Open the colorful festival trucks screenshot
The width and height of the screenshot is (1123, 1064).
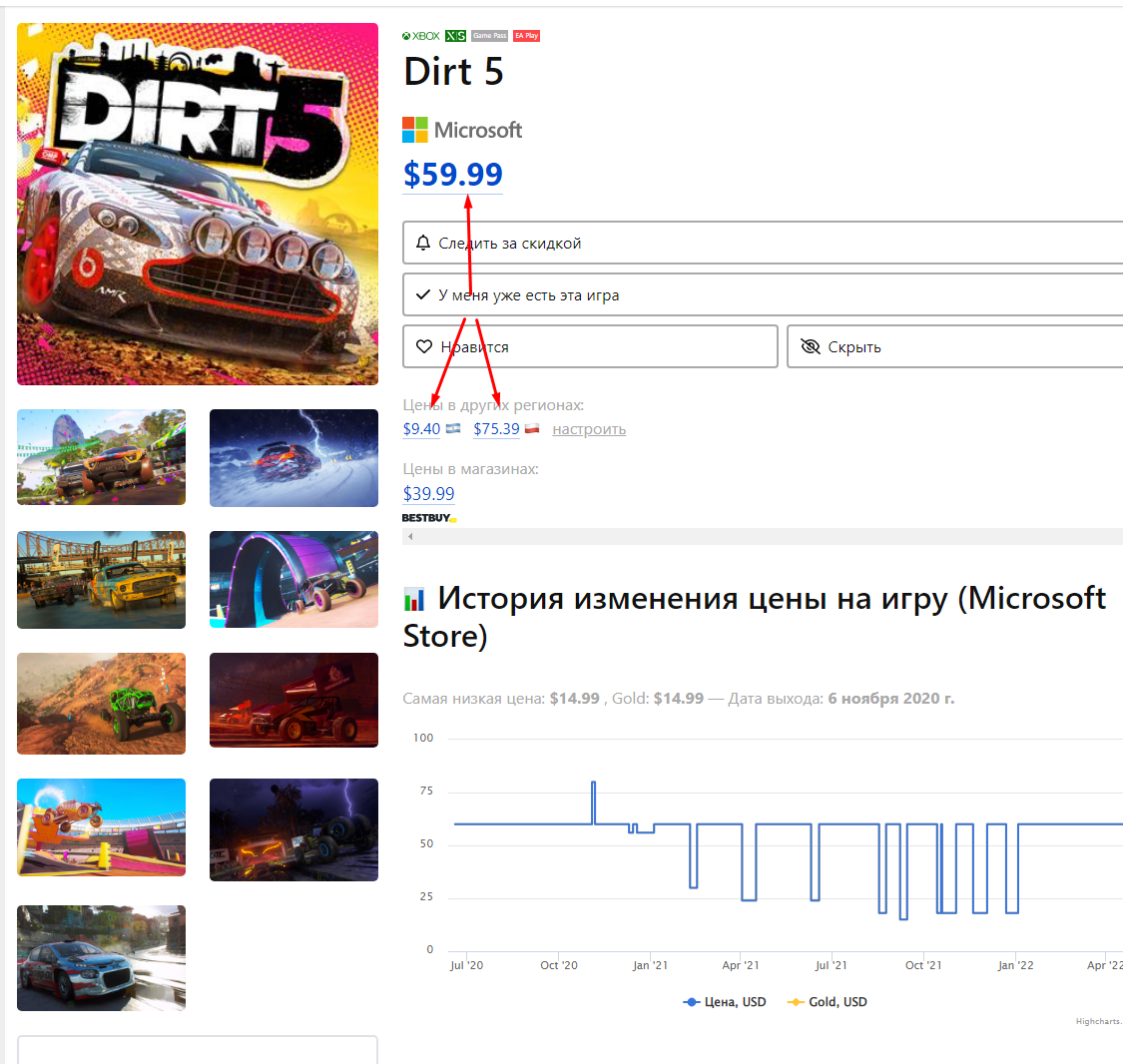click(101, 457)
